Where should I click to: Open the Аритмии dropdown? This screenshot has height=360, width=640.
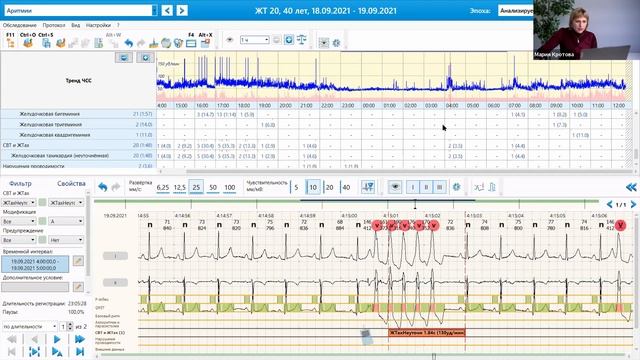tap(80, 10)
